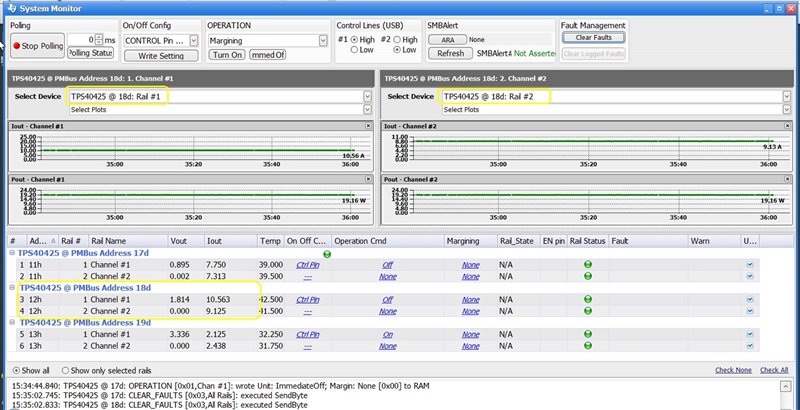Increase polling interval with the up spinner arrow

click(99, 37)
